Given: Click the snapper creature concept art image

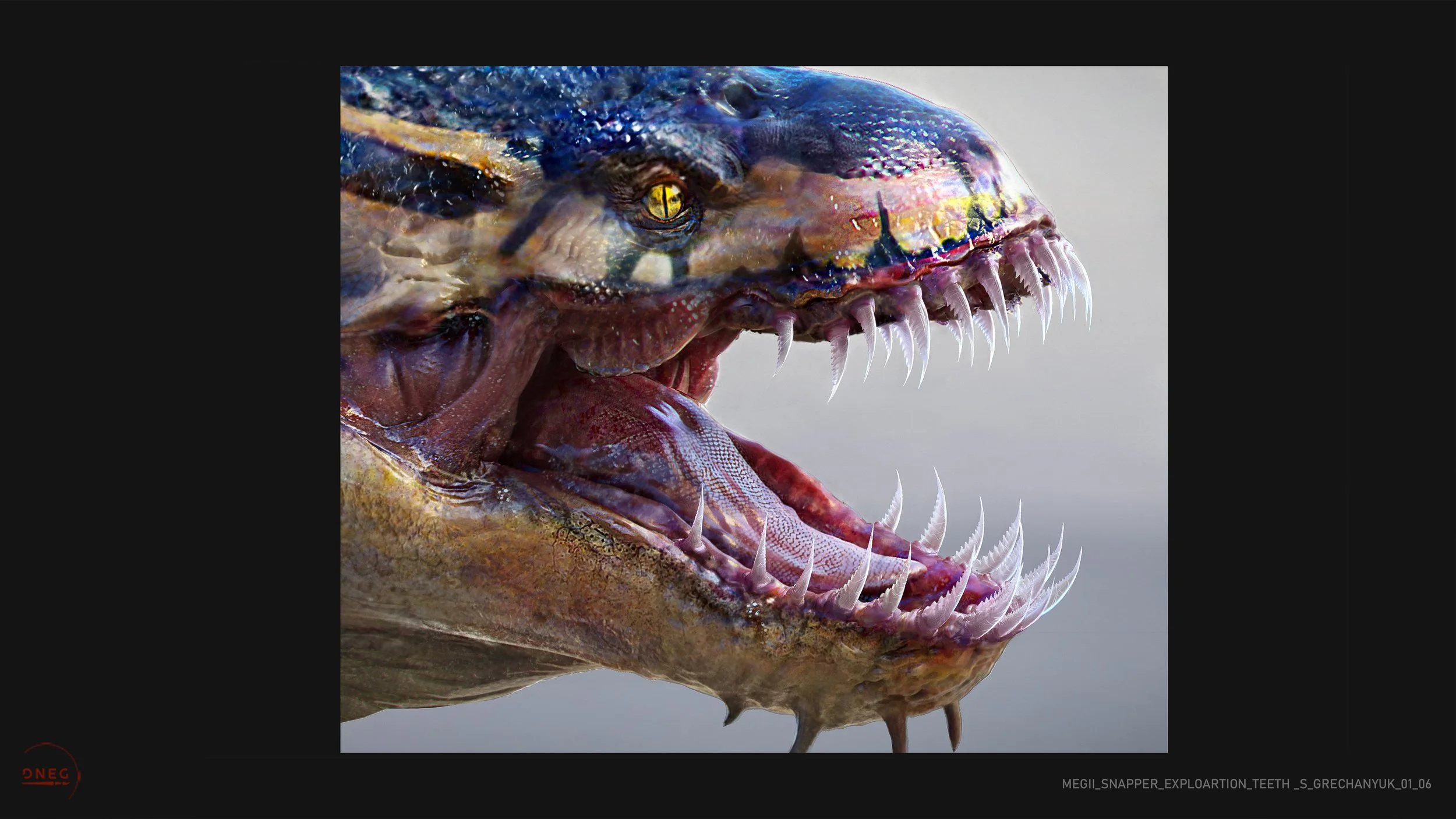Looking at the screenshot, I should click(754, 409).
